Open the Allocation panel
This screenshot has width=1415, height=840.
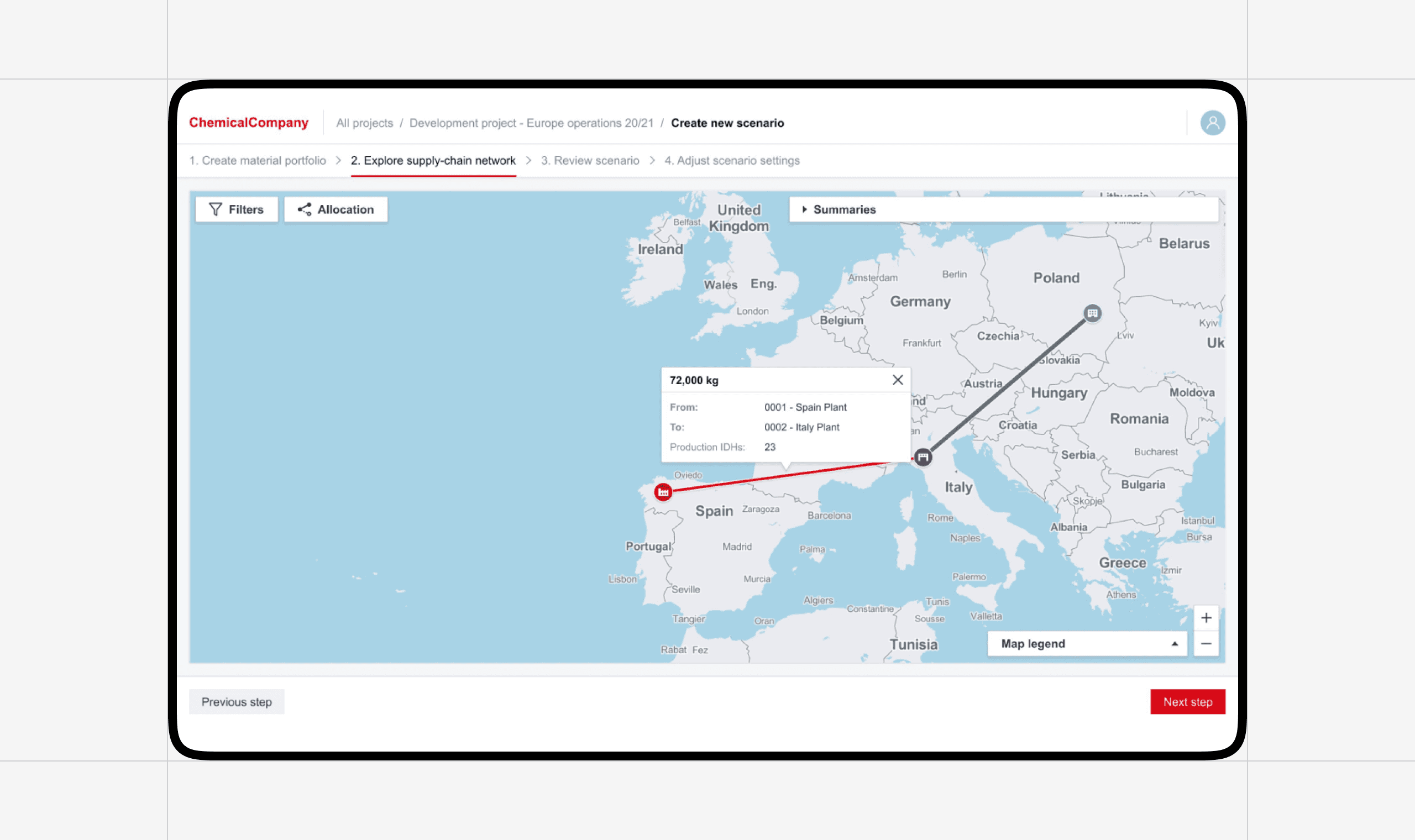coord(336,209)
